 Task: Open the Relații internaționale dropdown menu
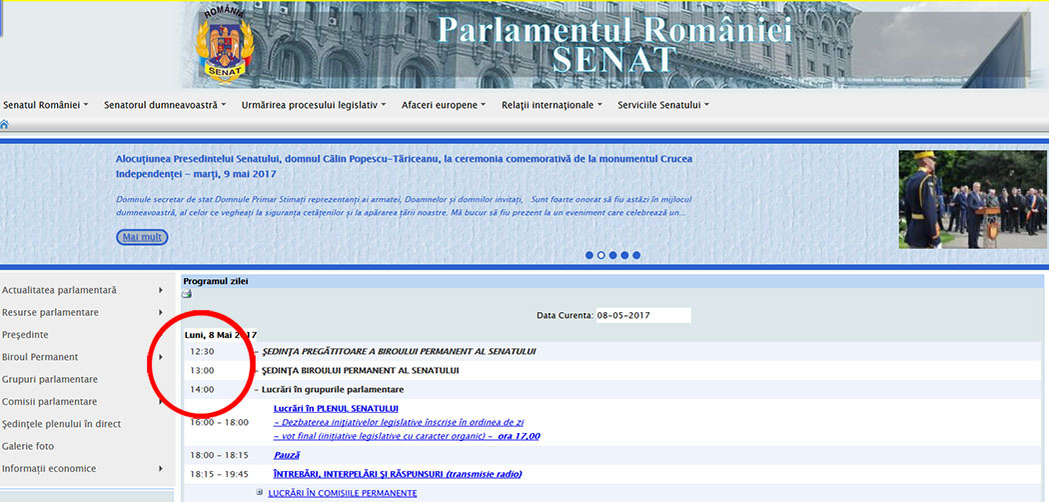[552, 105]
